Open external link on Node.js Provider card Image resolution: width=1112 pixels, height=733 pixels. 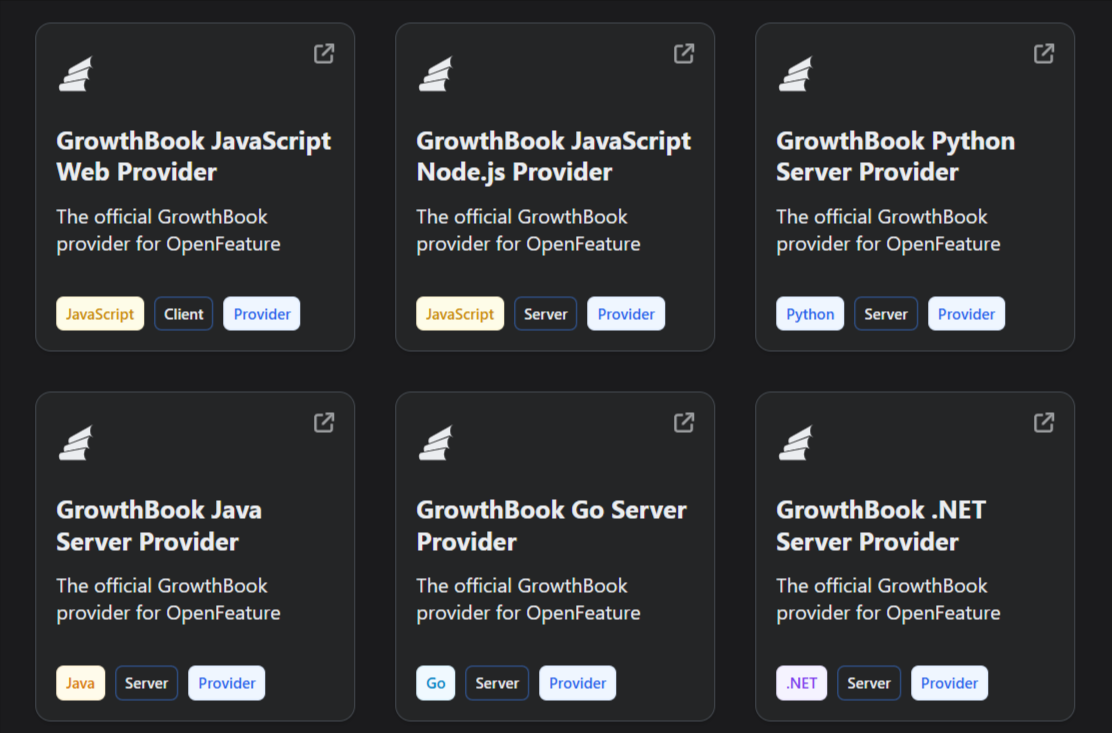(684, 54)
